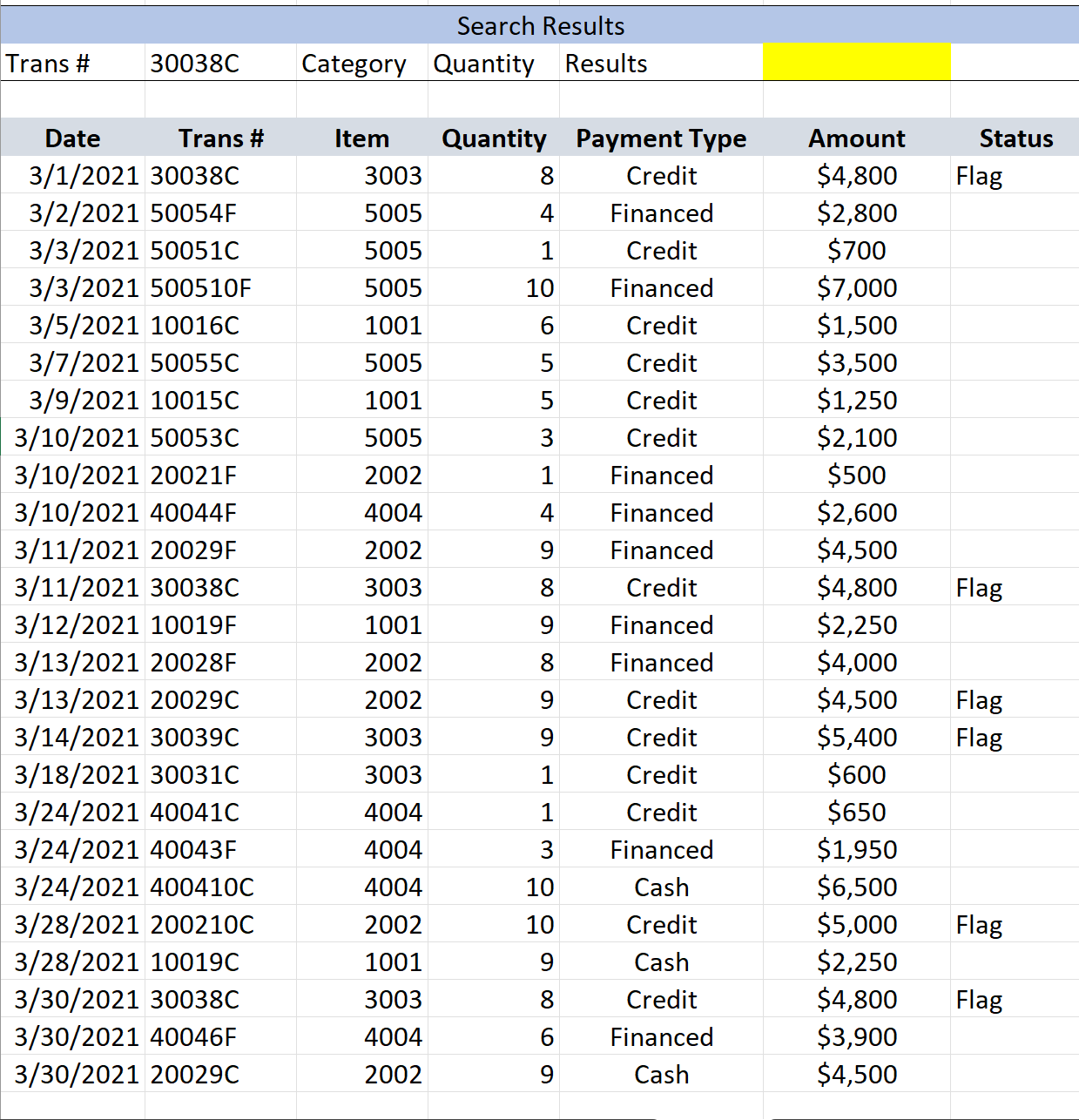Screen dimensions: 1079x1120
Task: Click the 3/1/2021 date cell
Action: tap(73, 175)
